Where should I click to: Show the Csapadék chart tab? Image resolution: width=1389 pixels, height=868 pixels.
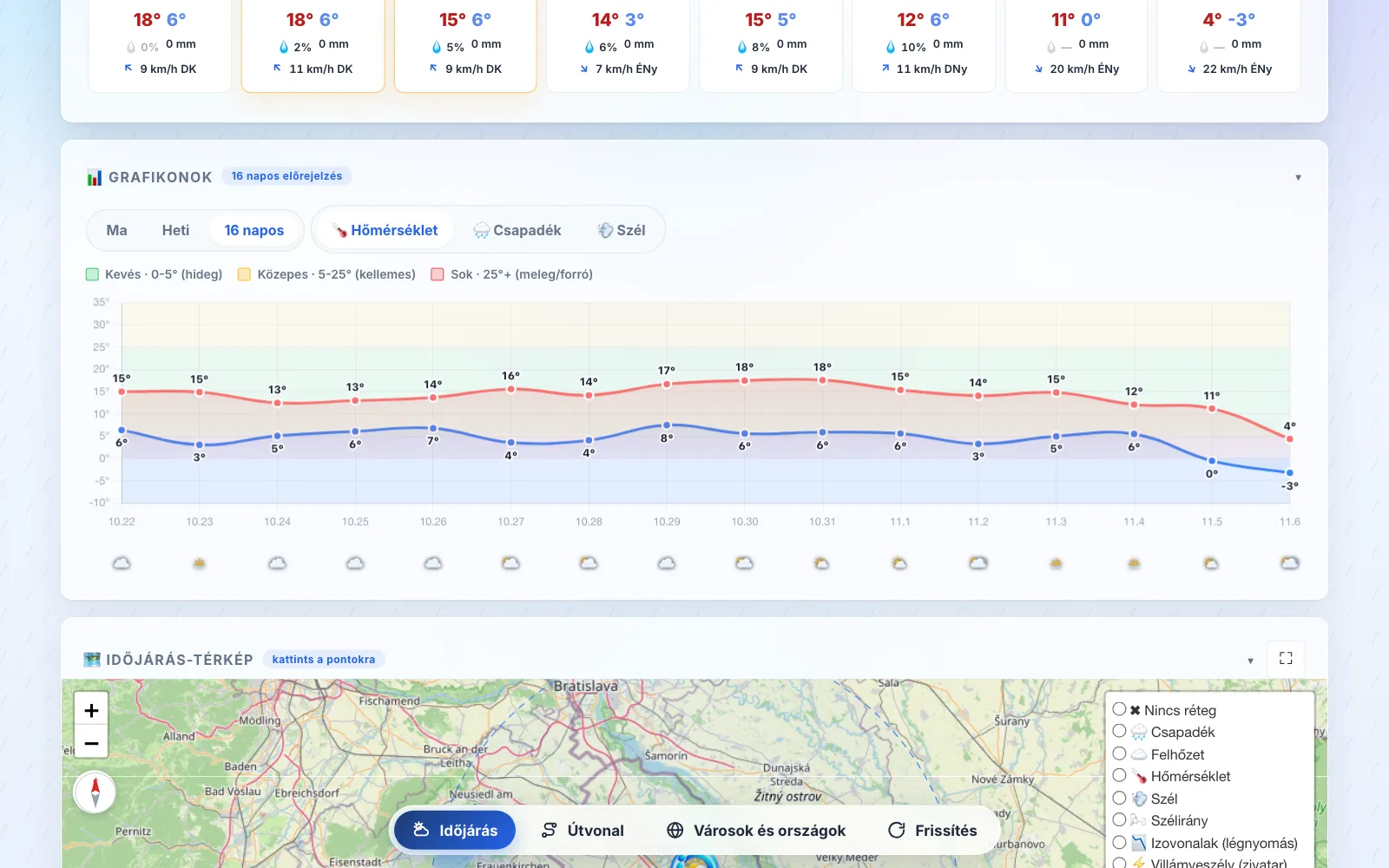click(517, 230)
